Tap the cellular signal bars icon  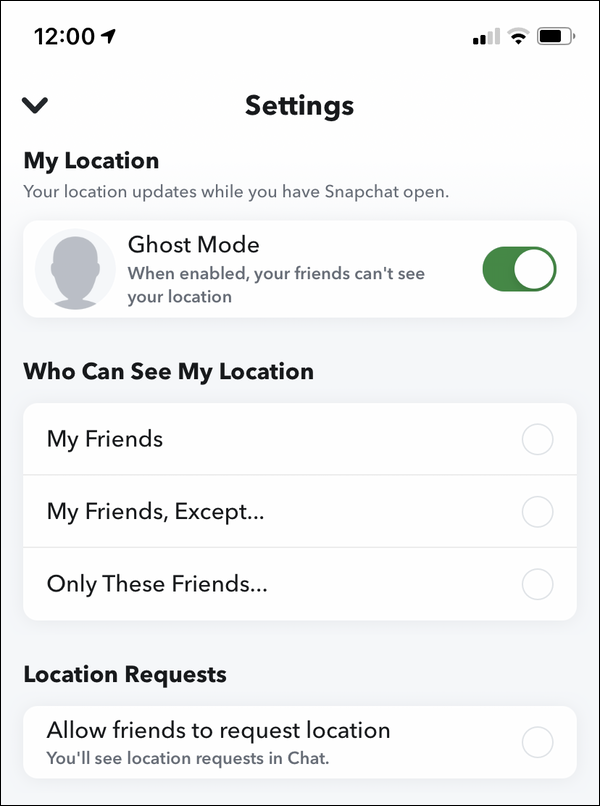tap(486, 36)
